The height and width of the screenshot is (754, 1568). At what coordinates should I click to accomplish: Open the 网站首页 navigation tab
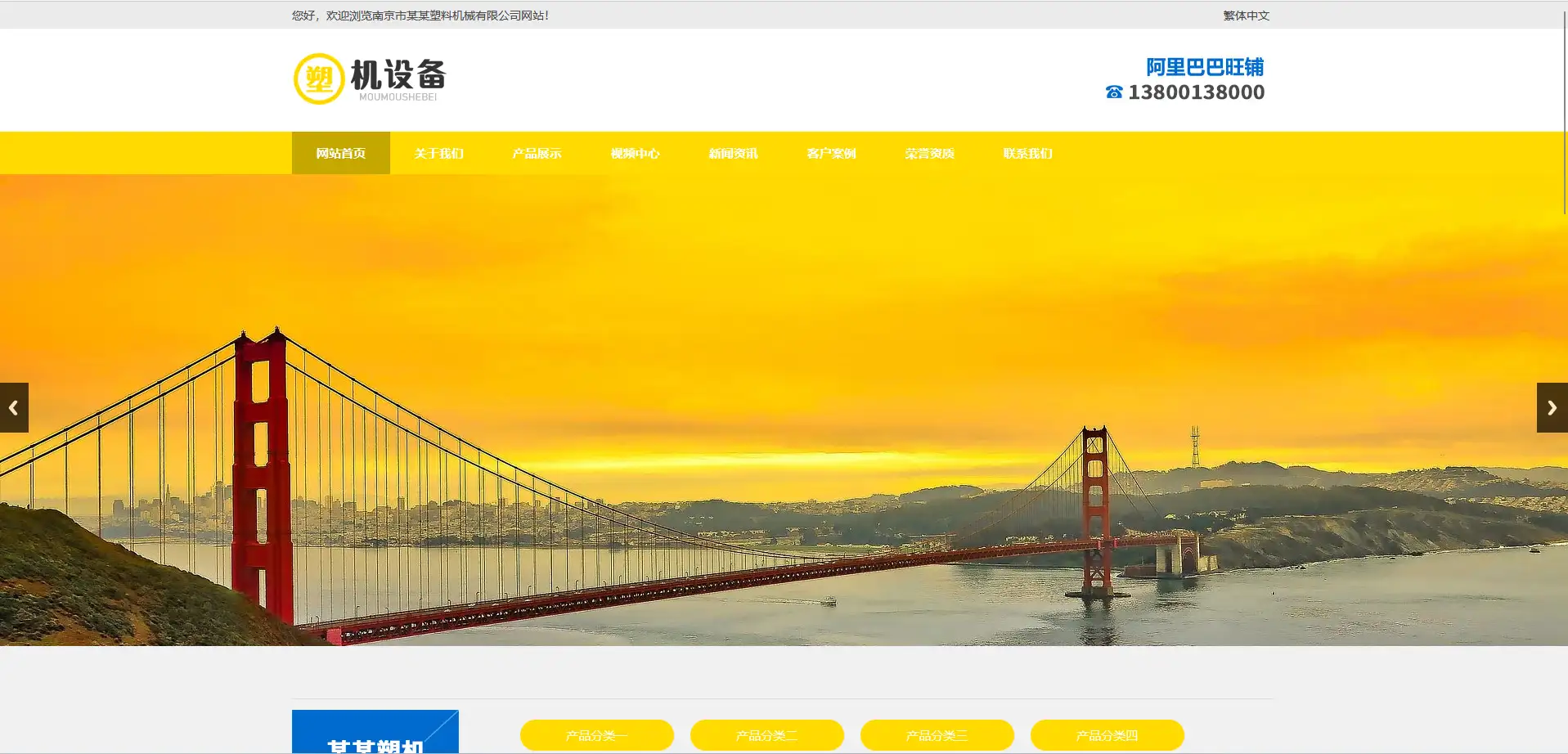[x=340, y=153]
